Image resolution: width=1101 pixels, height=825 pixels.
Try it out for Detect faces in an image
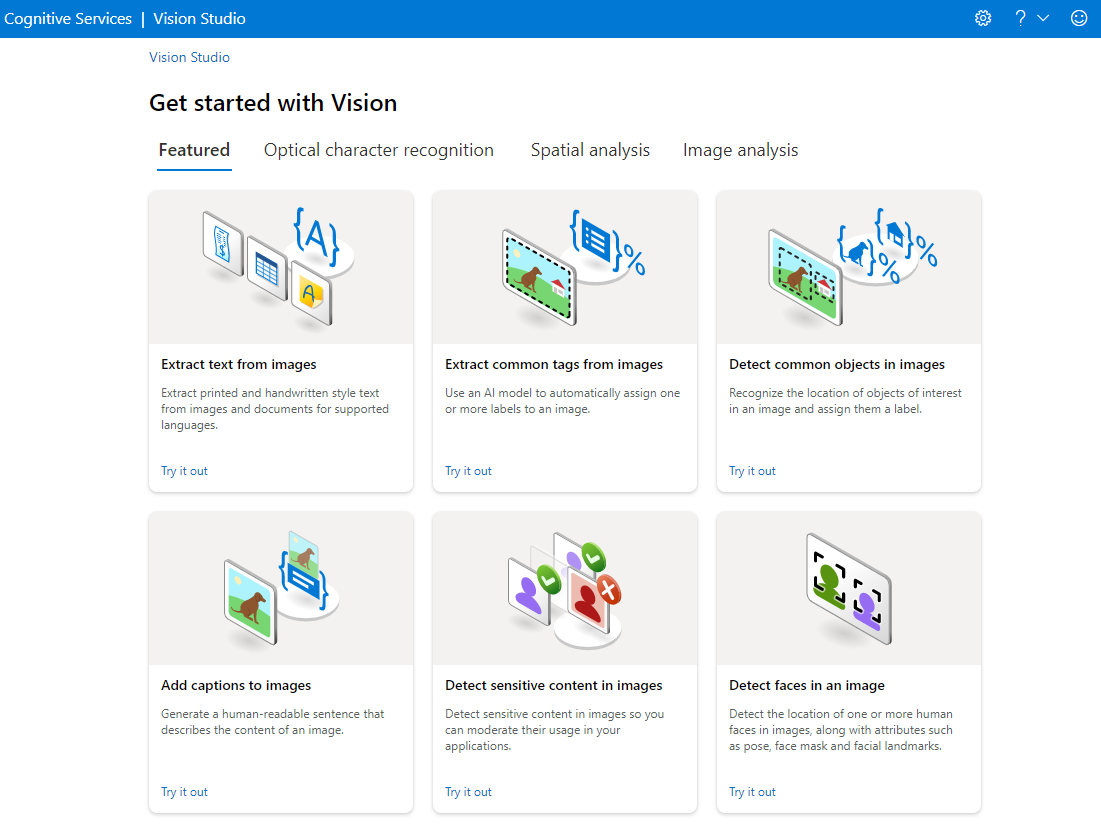pos(752,792)
